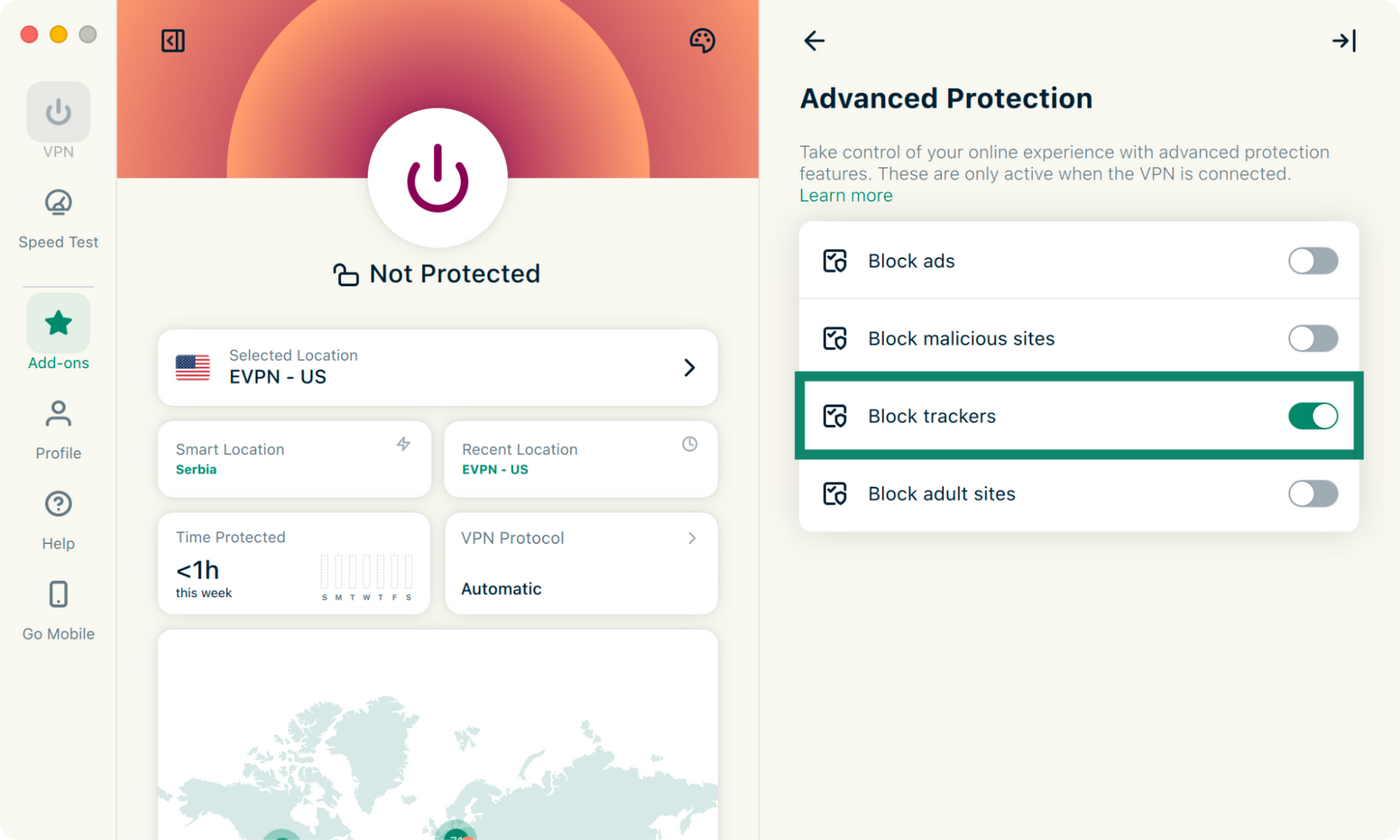The width and height of the screenshot is (1400, 840).
Task: Click the Not Protected status text
Action: (x=455, y=274)
